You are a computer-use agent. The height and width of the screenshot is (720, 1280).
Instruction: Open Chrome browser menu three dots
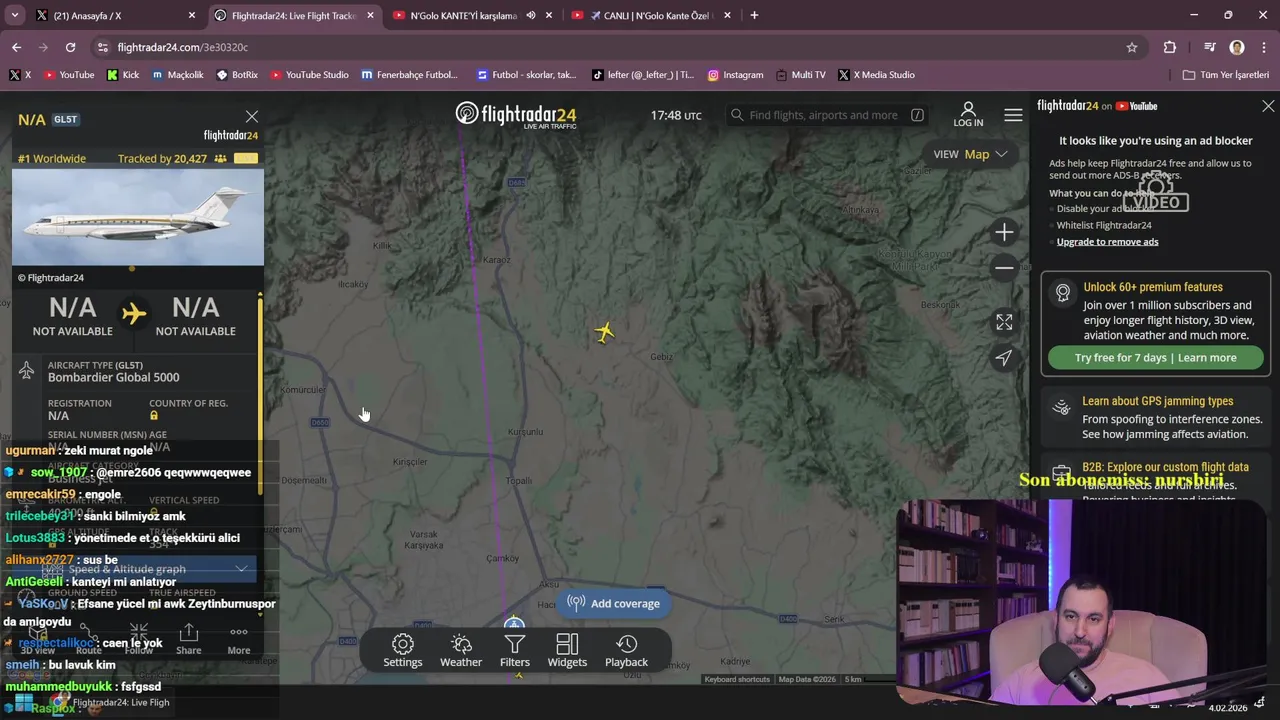[x=1264, y=47]
